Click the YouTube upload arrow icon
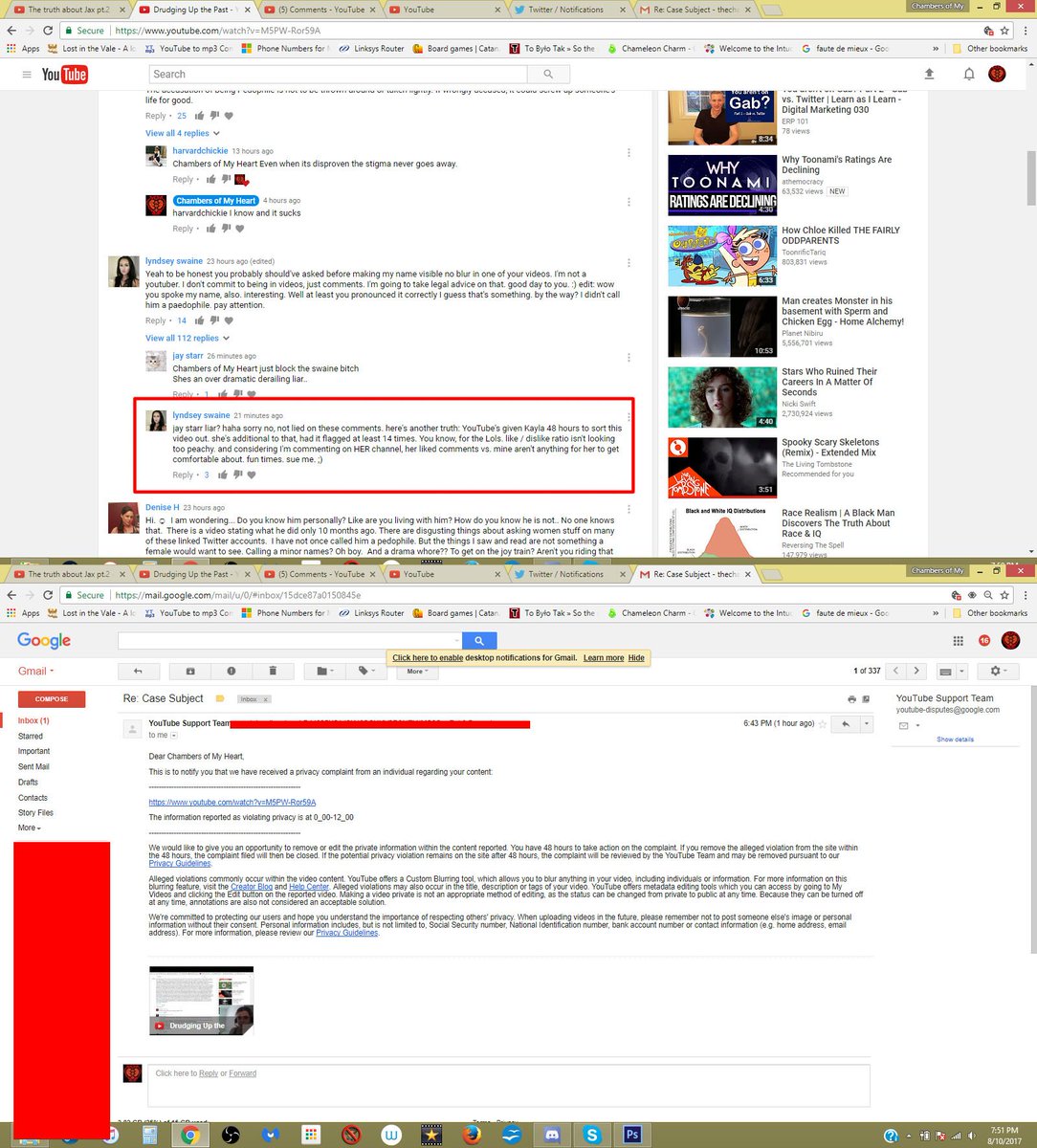 (x=929, y=74)
